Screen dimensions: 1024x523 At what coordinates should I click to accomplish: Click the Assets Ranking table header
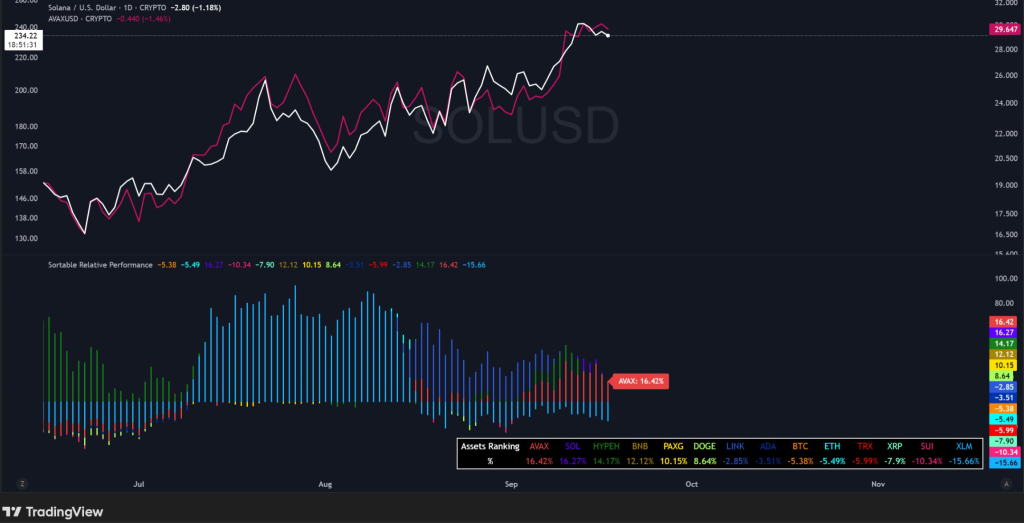tap(491, 446)
